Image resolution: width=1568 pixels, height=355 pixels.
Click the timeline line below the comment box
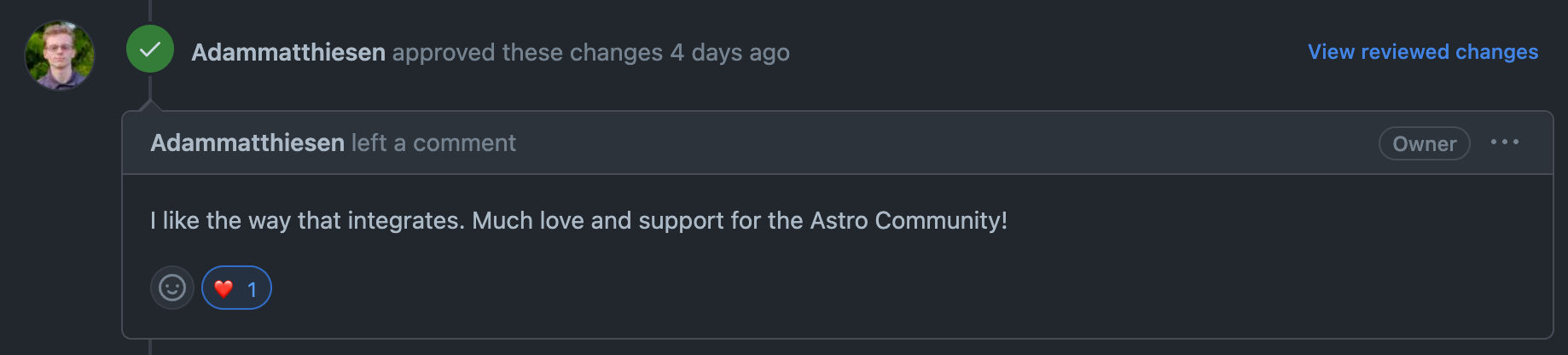click(x=150, y=346)
